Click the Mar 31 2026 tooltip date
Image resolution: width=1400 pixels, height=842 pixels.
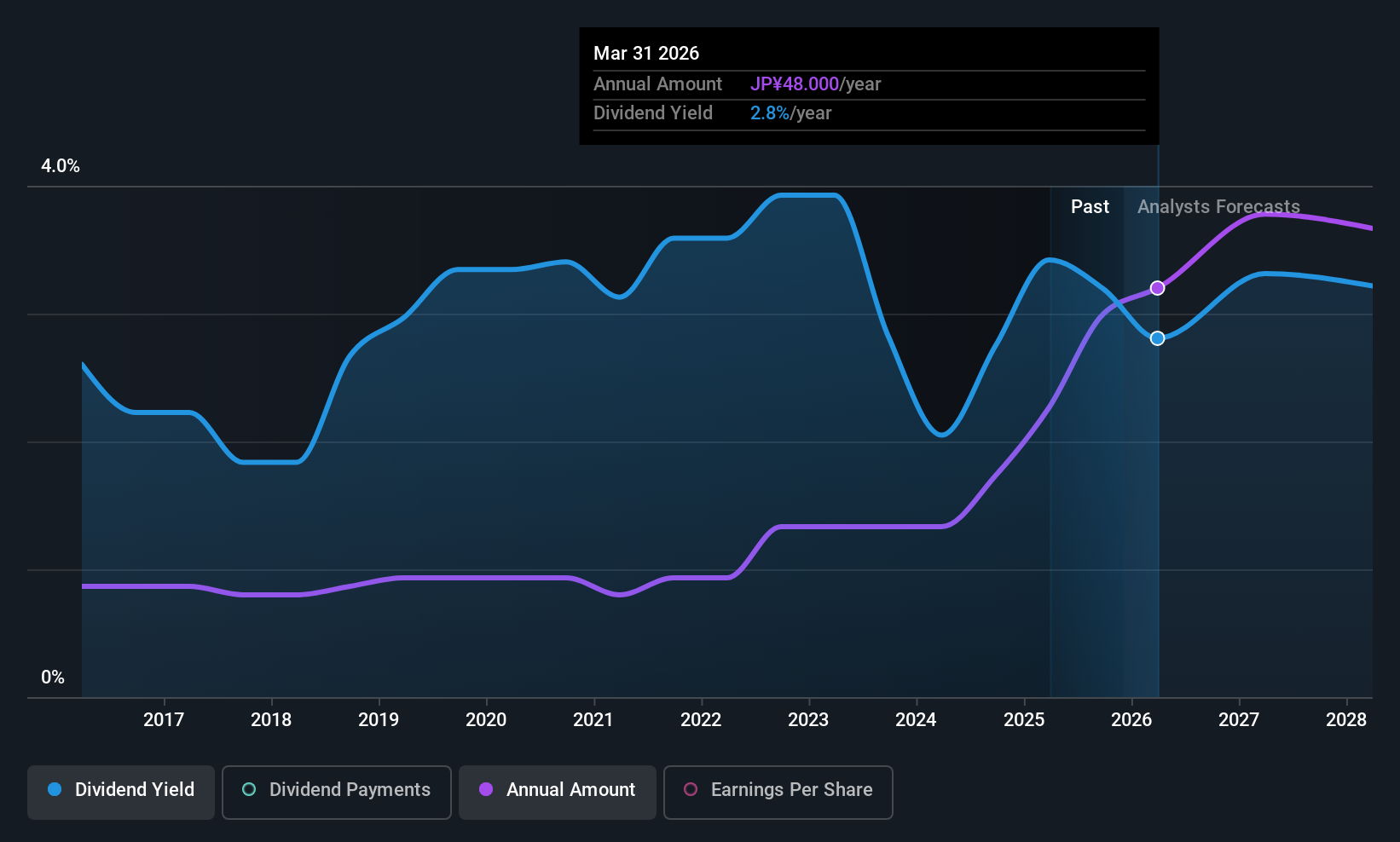(646, 54)
